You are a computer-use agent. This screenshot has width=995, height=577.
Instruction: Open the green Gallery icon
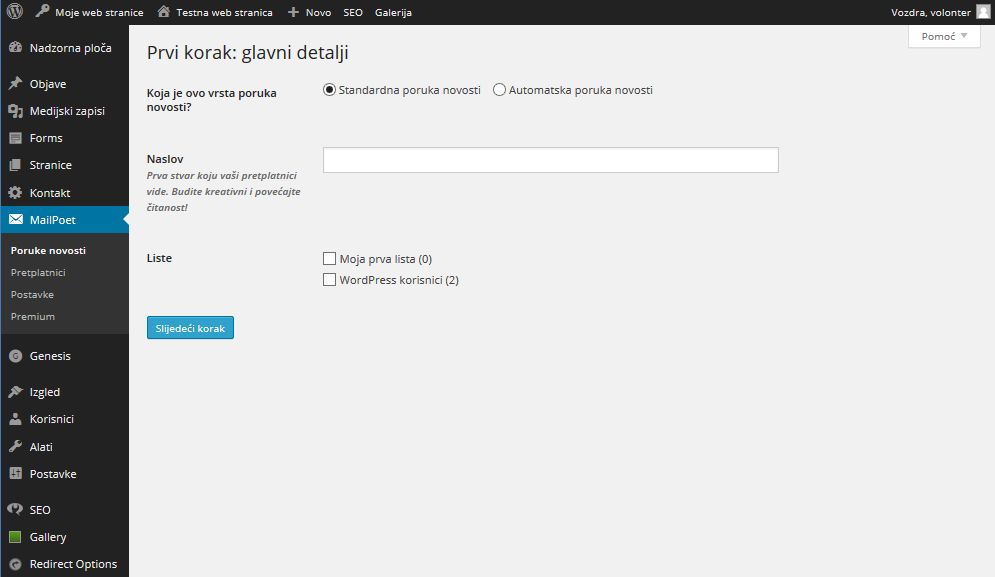(x=15, y=537)
